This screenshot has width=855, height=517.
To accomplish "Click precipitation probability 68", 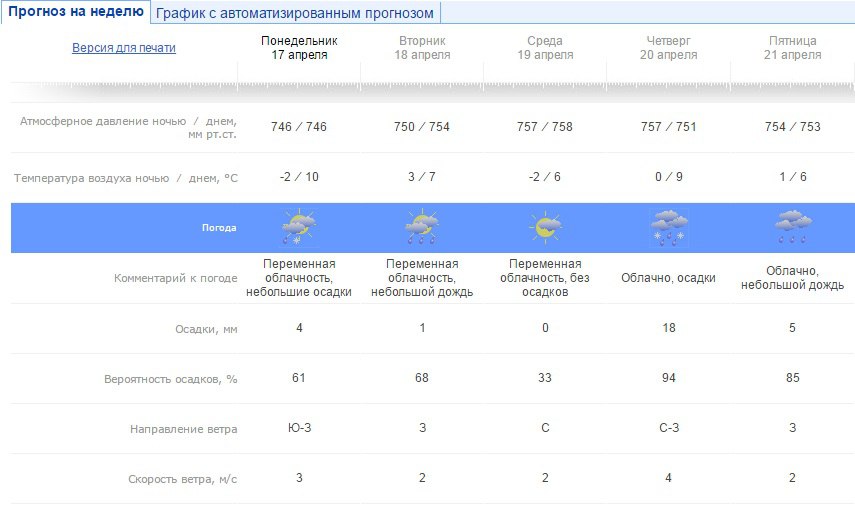I will 422,378.
